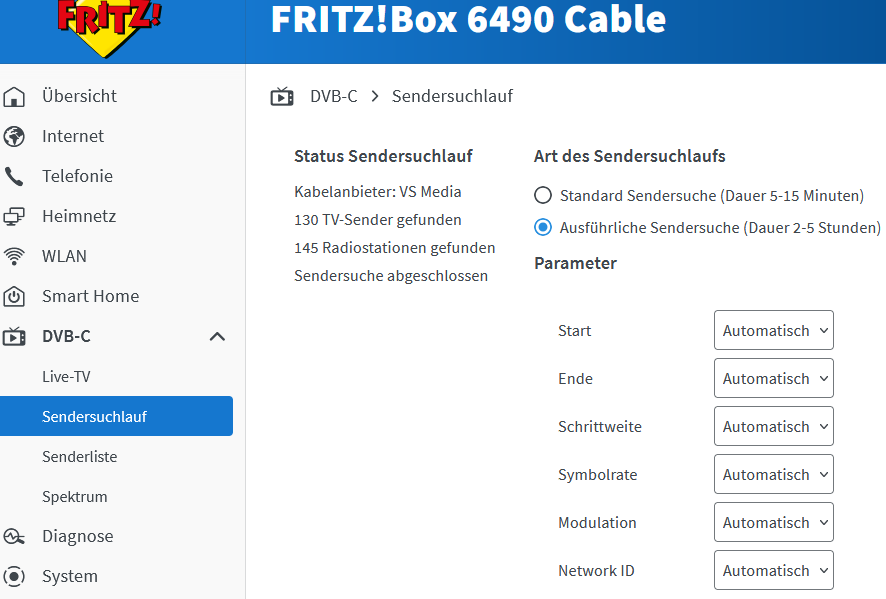Open the Start parameter dropdown
The width and height of the screenshot is (886, 599).
773,330
